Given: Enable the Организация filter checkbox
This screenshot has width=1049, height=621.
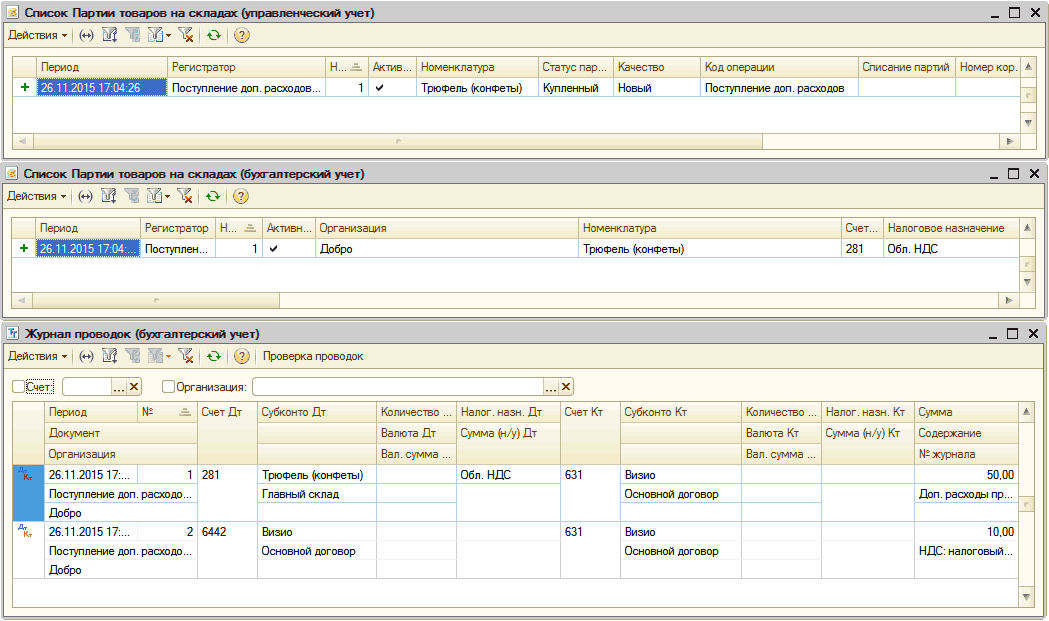Looking at the screenshot, I should pos(168,387).
